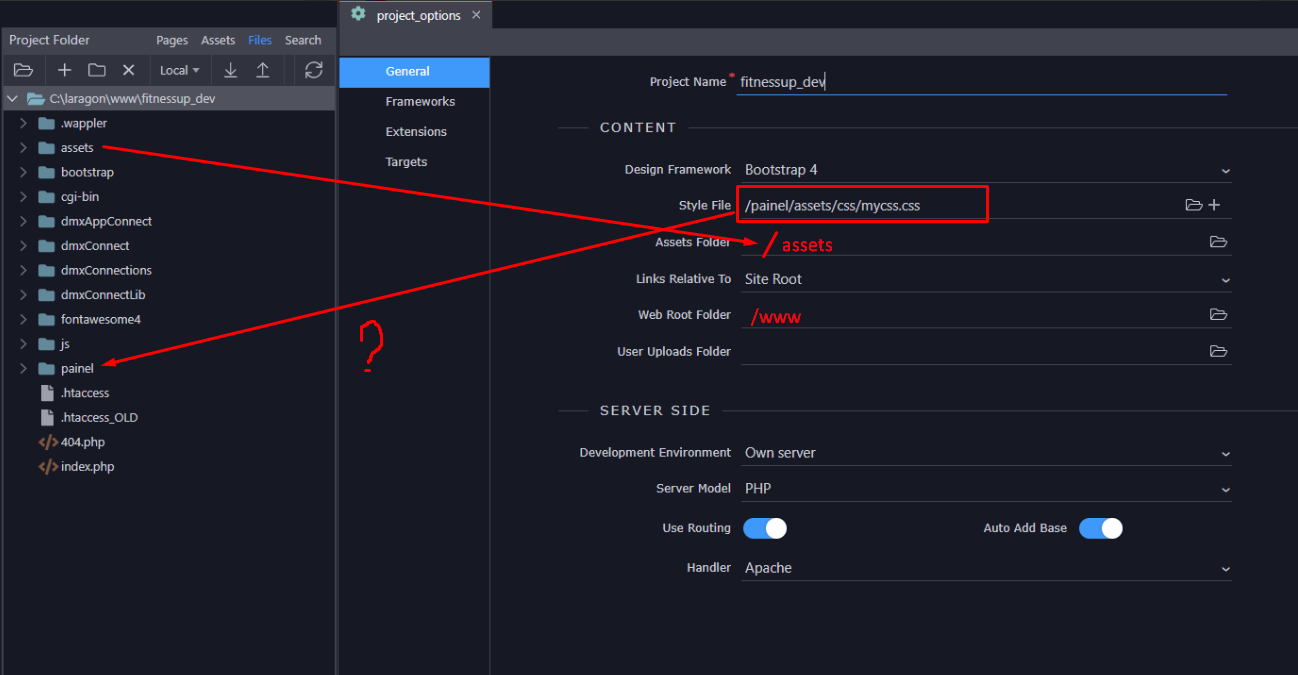
Task: Click the Project Name input field
Action: click(980, 83)
